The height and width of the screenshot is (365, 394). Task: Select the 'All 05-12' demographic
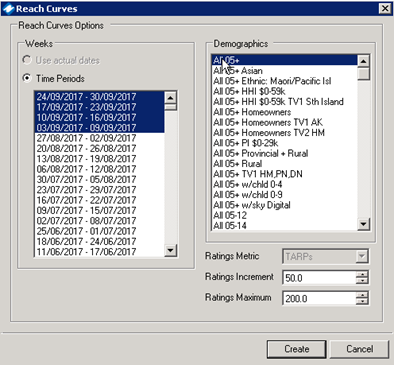click(284, 215)
